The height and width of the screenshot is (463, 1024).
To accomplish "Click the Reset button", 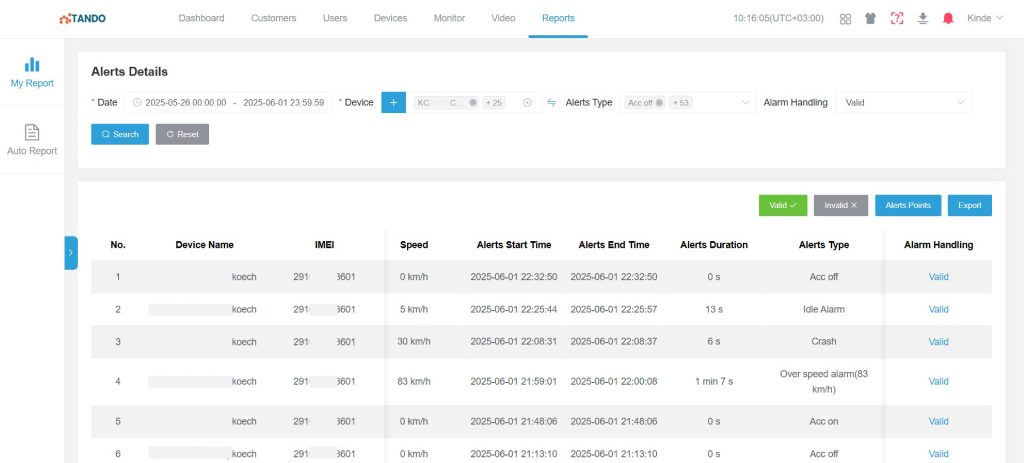I will click(x=182, y=134).
